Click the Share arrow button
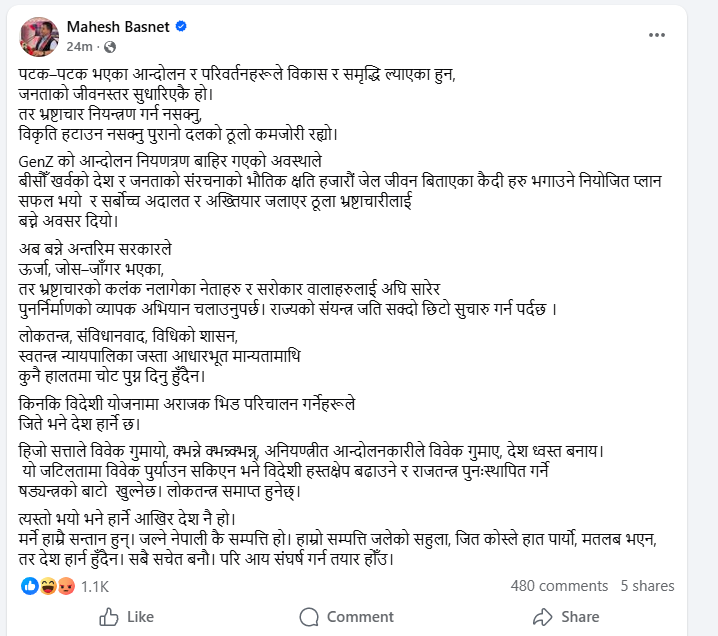This screenshot has width=718, height=636. pos(565,616)
